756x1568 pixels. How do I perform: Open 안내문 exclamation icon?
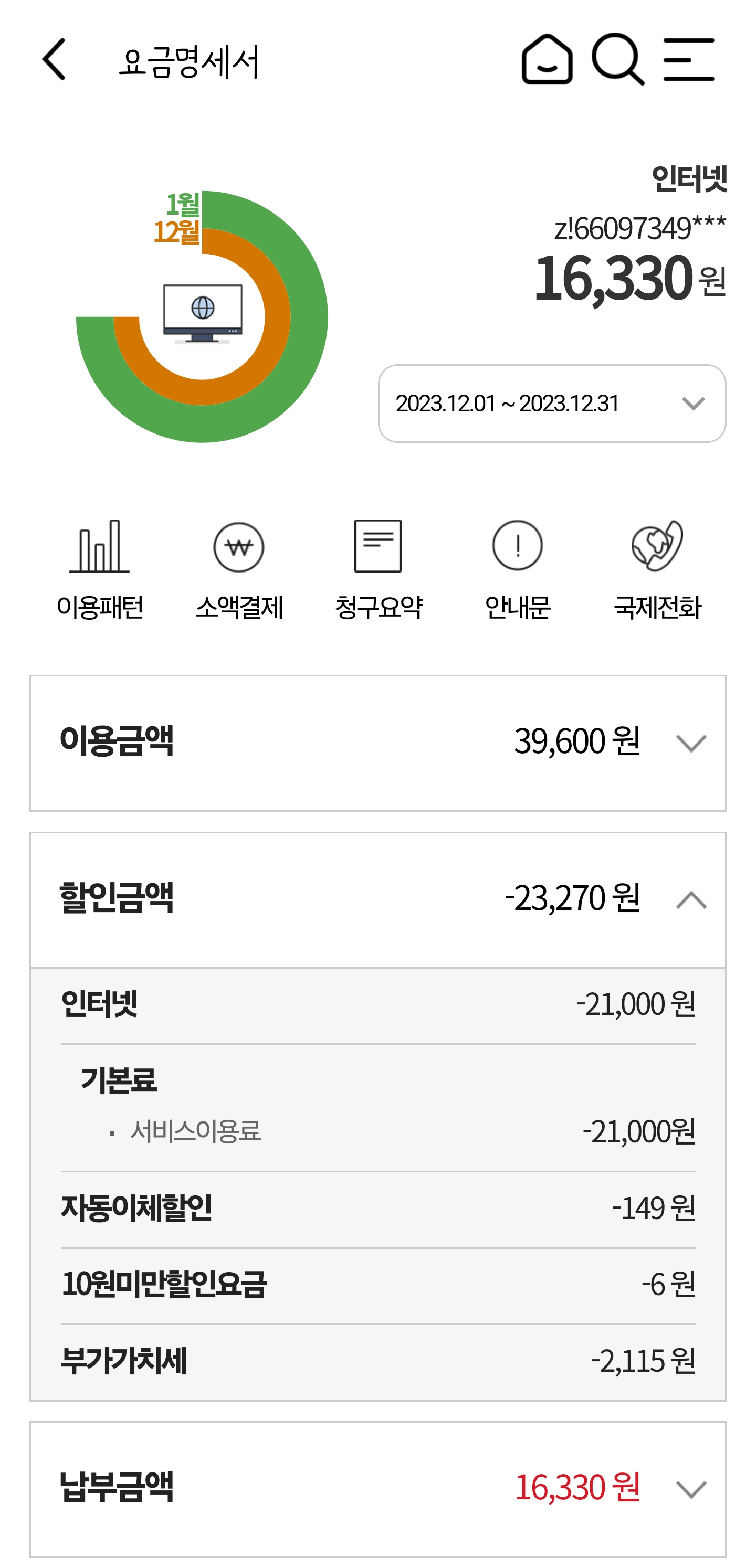click(517, 546)
